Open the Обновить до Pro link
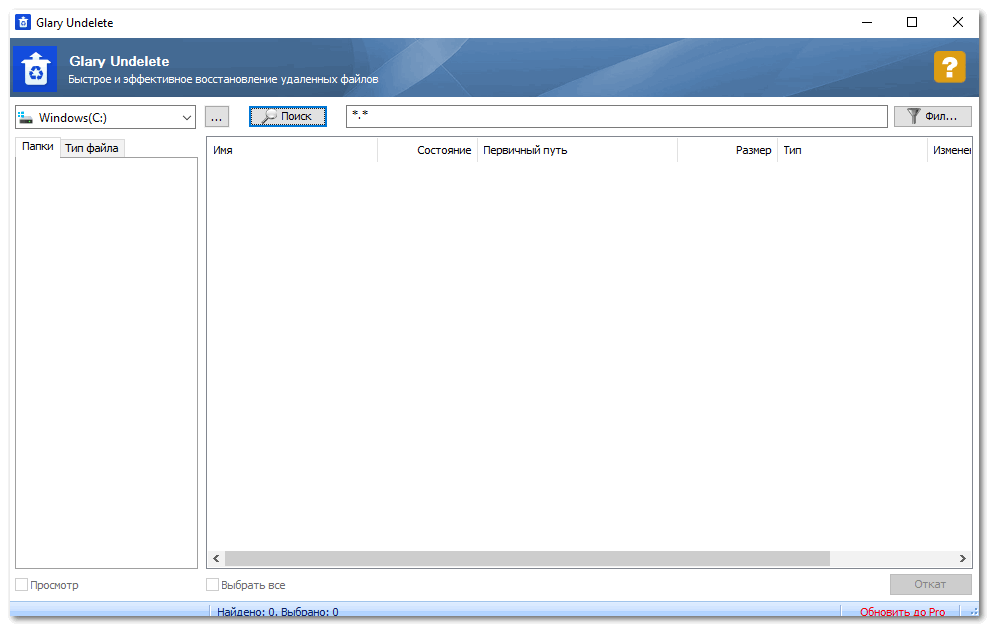Image resolution: width=990 pixels, height=627 pixels. pyautogui.click(x=902, y=612)
